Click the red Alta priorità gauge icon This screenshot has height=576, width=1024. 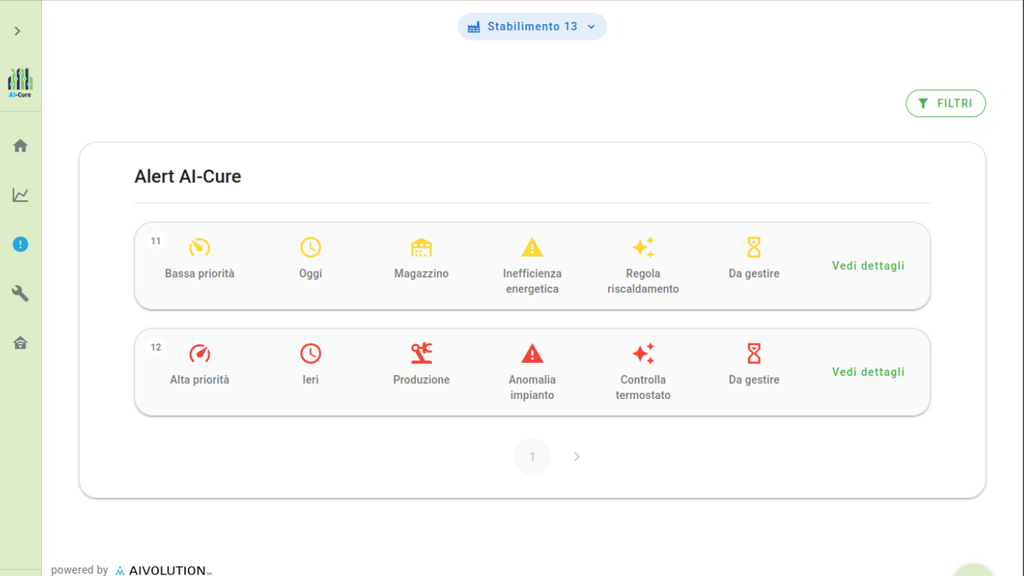point(200,353)
